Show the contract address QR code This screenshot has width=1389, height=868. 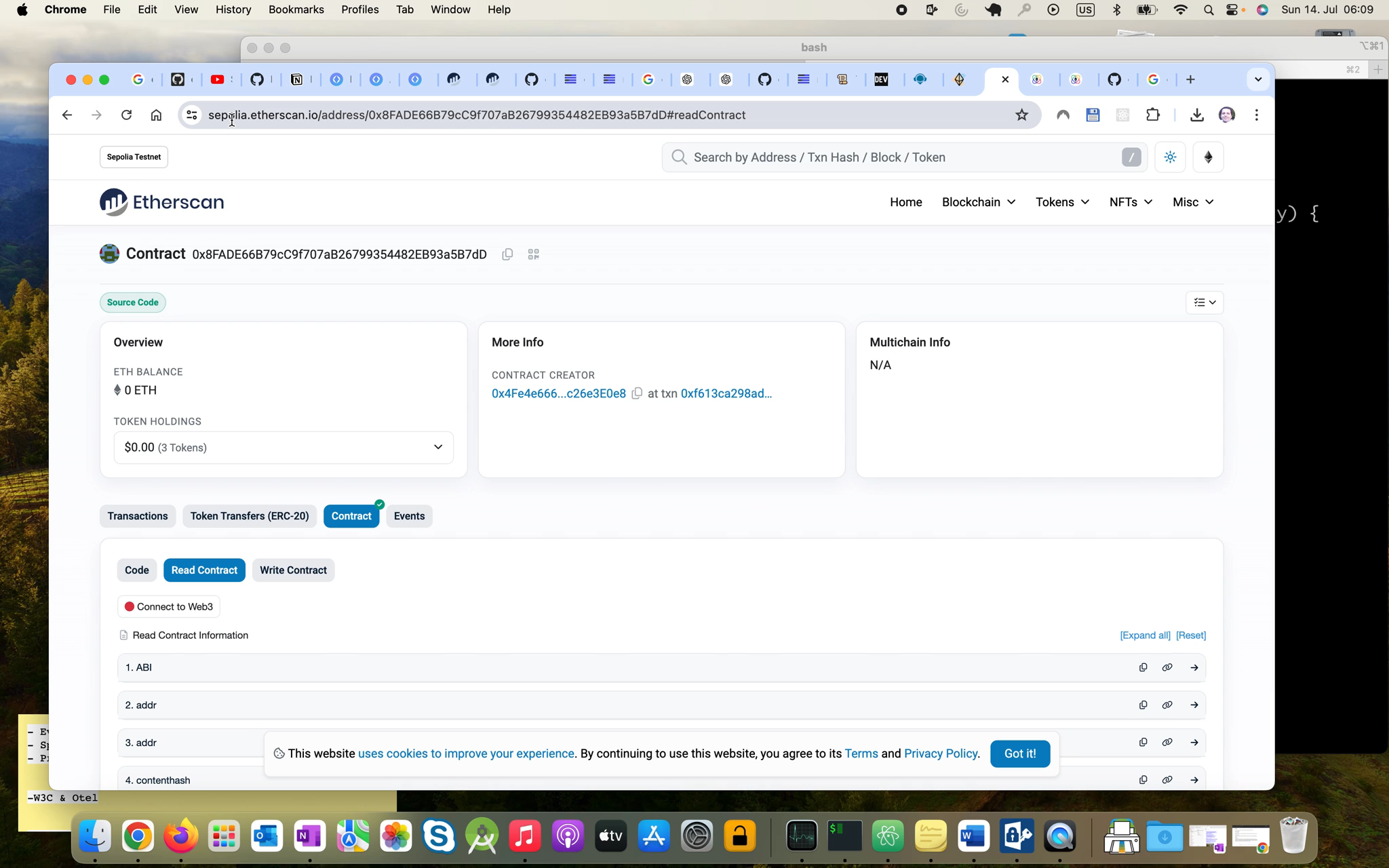point(534,254)
